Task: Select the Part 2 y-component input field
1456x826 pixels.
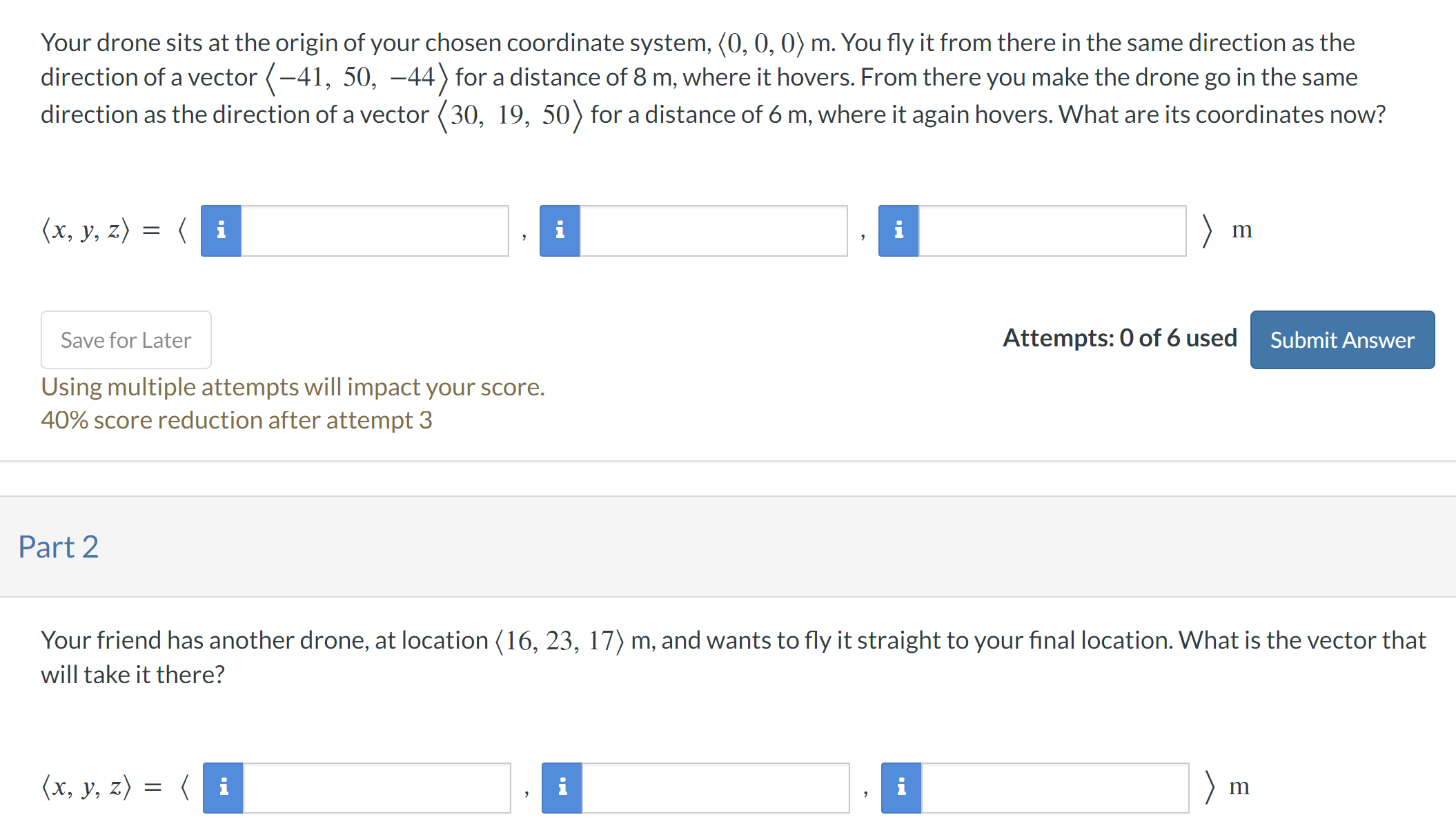Action: pyautogui.click(x=716, y=787)
